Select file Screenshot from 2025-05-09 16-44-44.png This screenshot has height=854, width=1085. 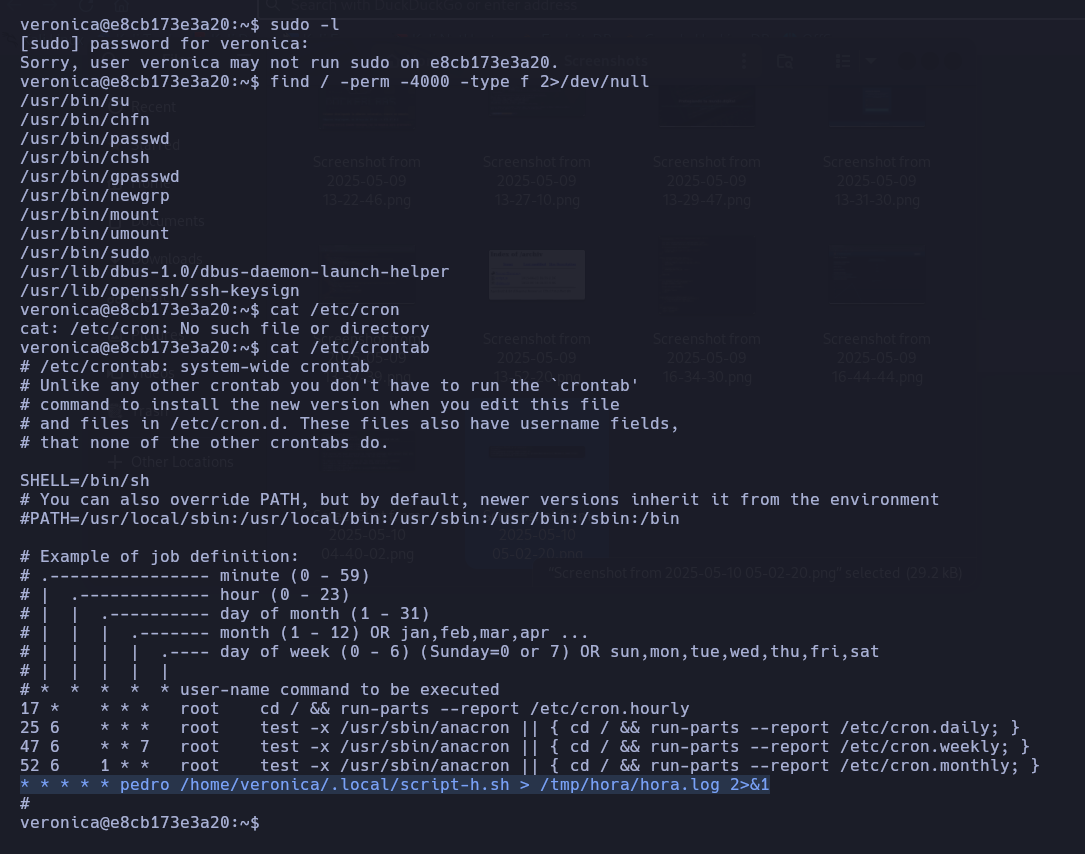click(877, 358)
